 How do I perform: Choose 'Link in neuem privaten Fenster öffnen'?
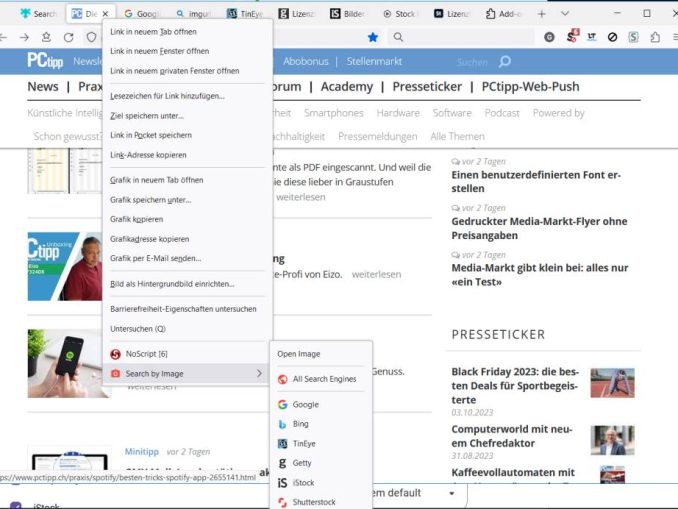[188, 70]
